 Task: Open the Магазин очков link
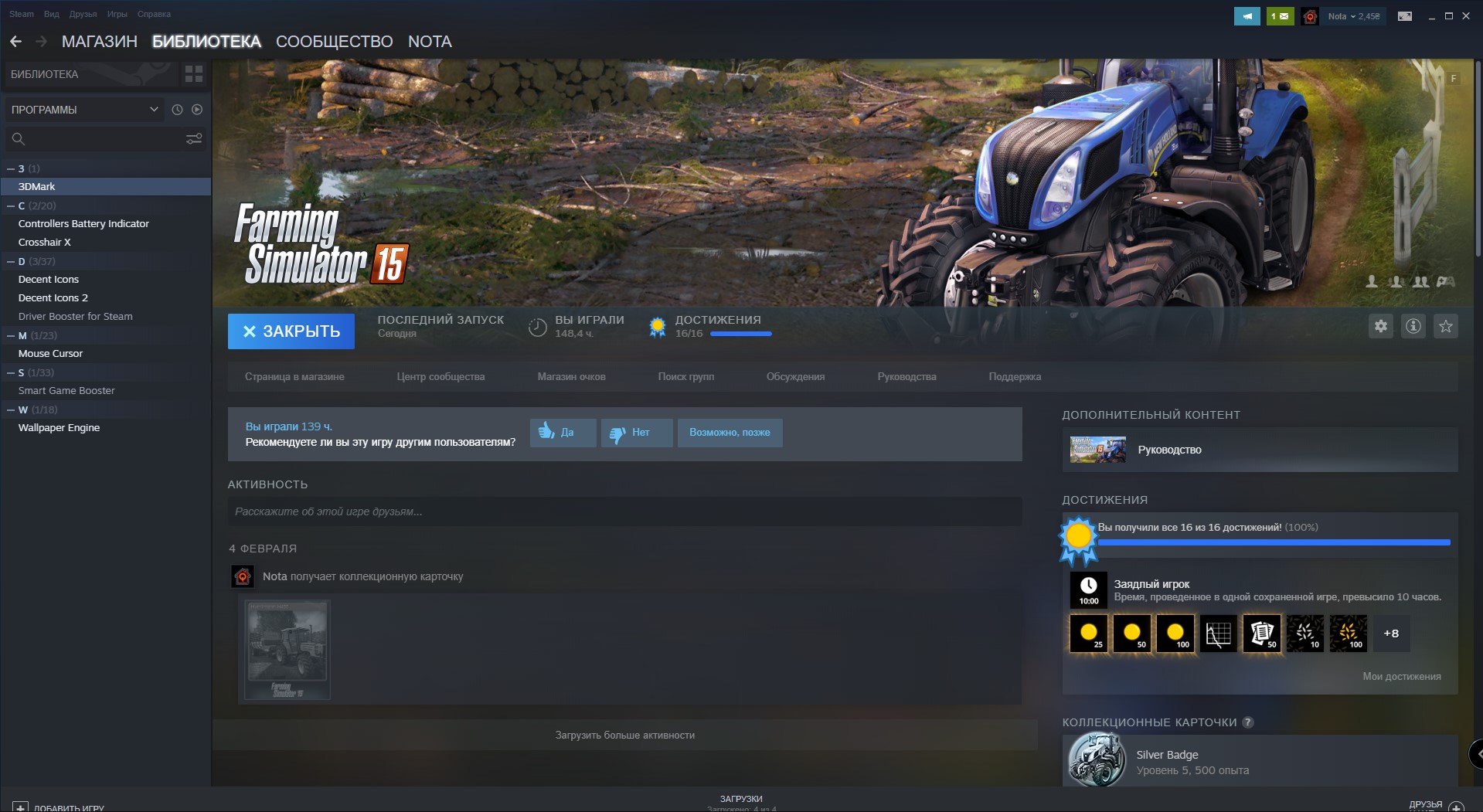pos(572,377)
